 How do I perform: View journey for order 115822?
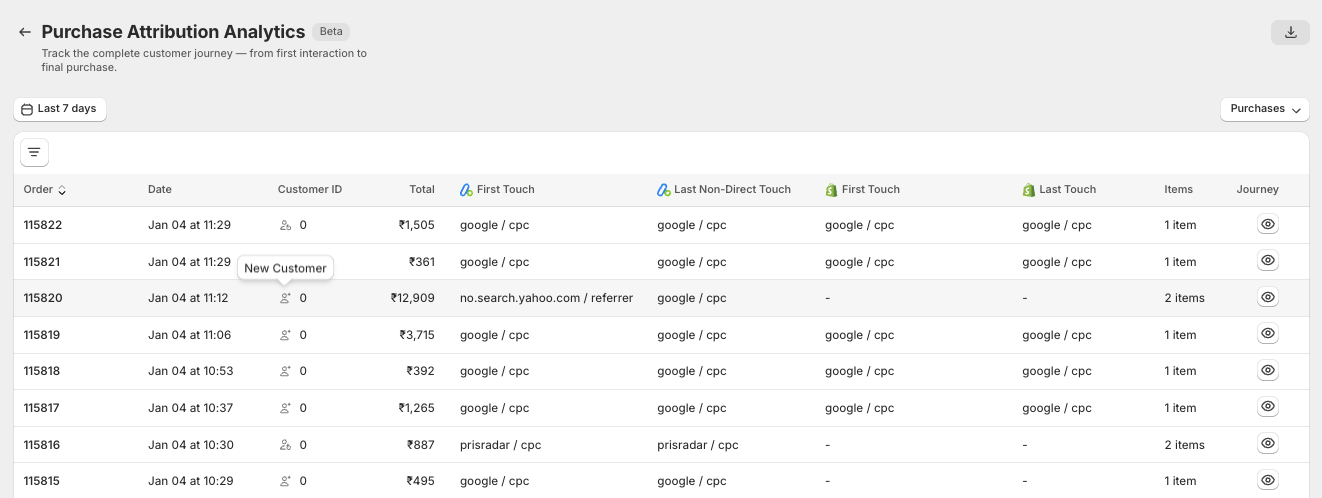[1268, 225]
